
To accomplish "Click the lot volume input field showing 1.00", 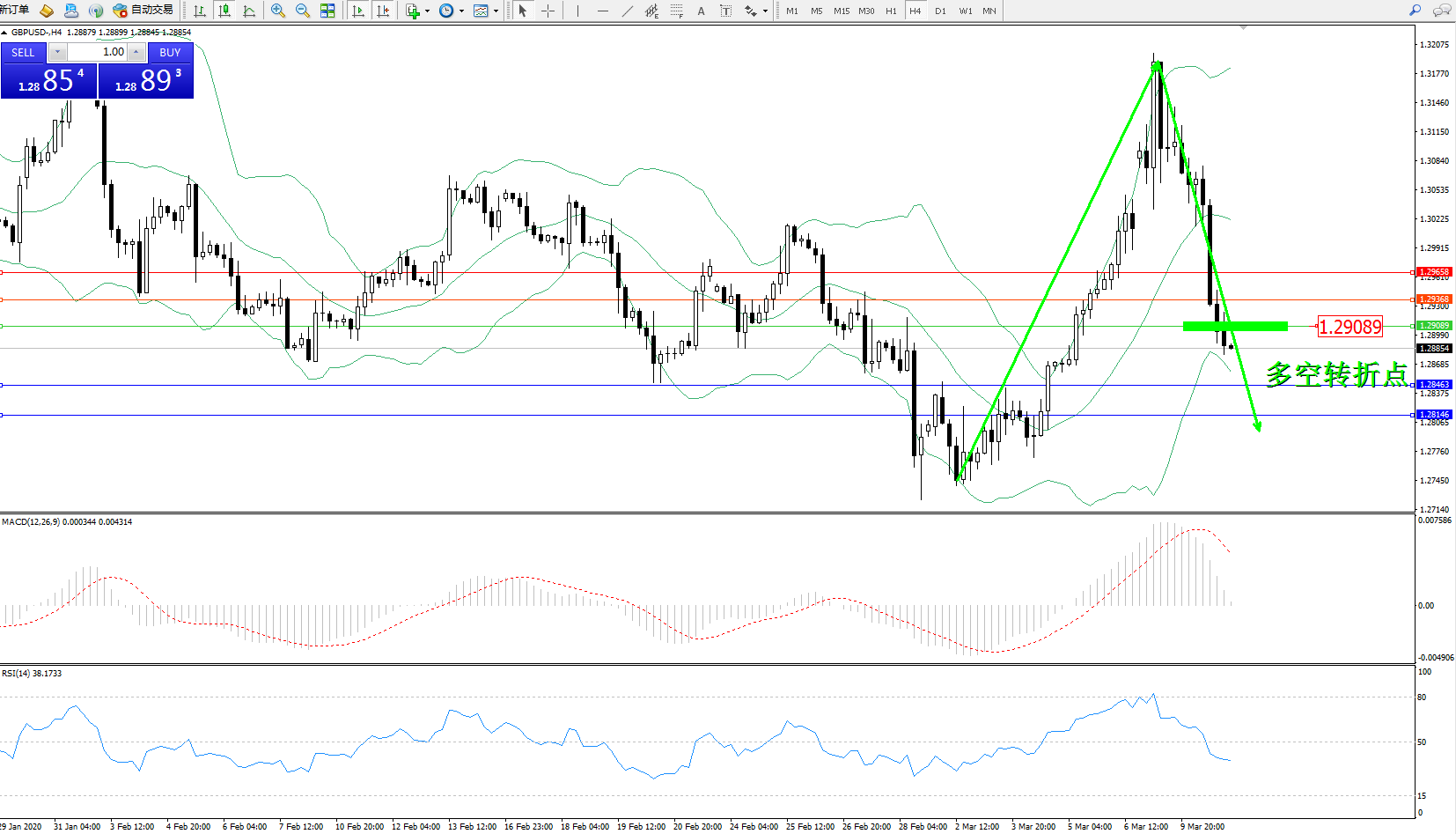I will [x=97, y=52].
